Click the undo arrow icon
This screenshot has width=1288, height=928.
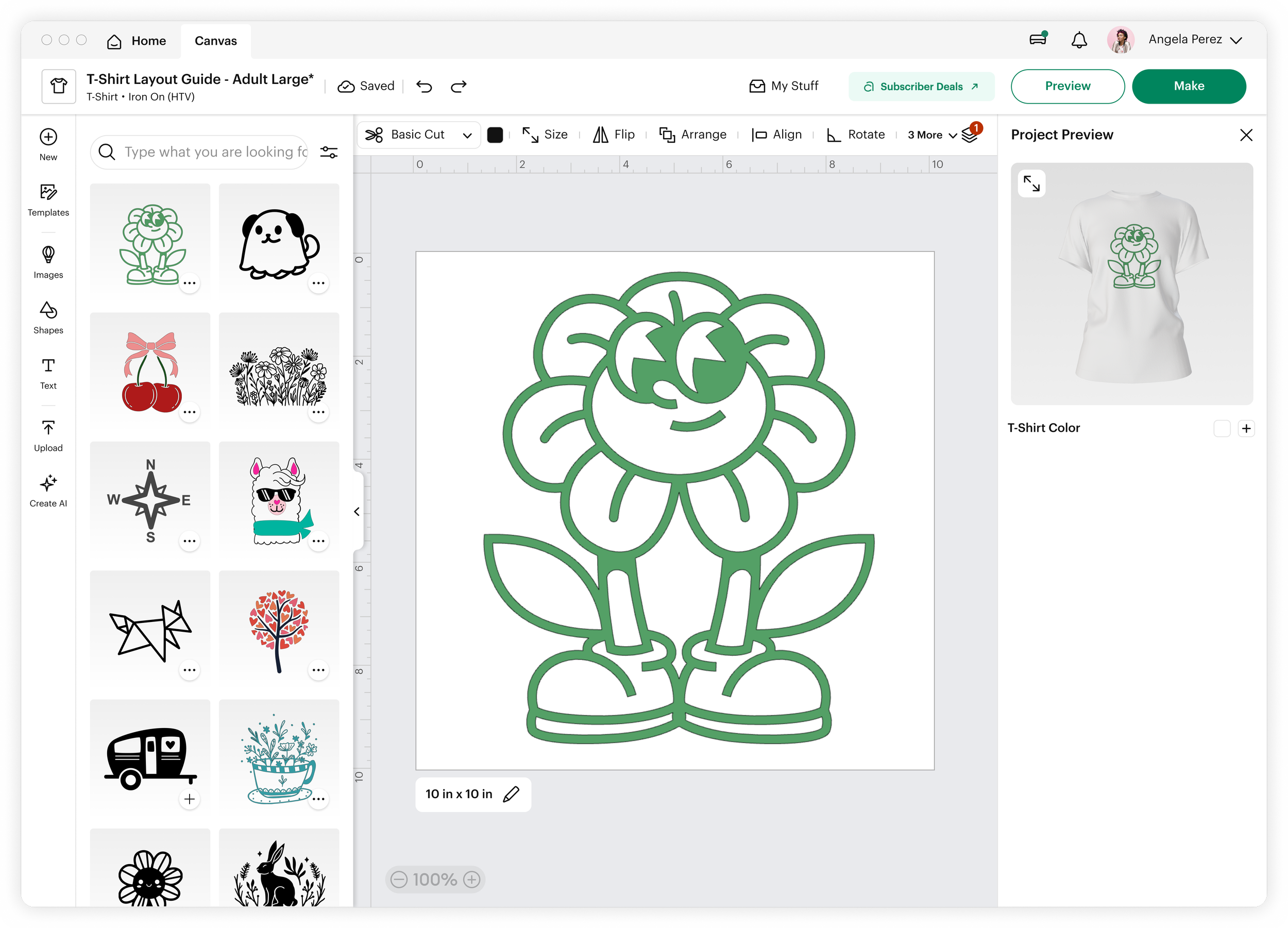point(423,87)
